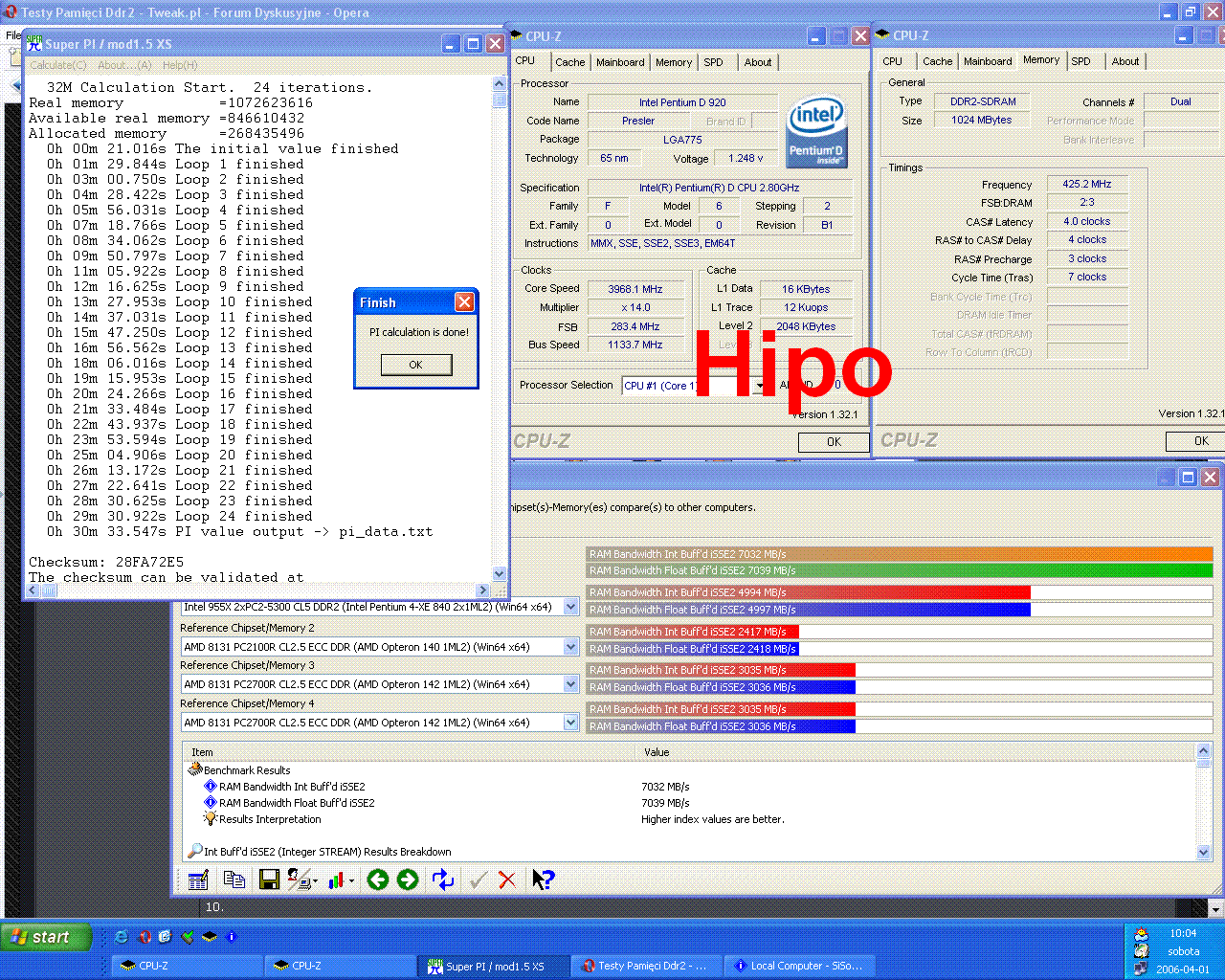Expand the Reference Chipset/Memory 3 dropdown
Image resolution: width=1225 pixels, height=980 pixels.
571,684
